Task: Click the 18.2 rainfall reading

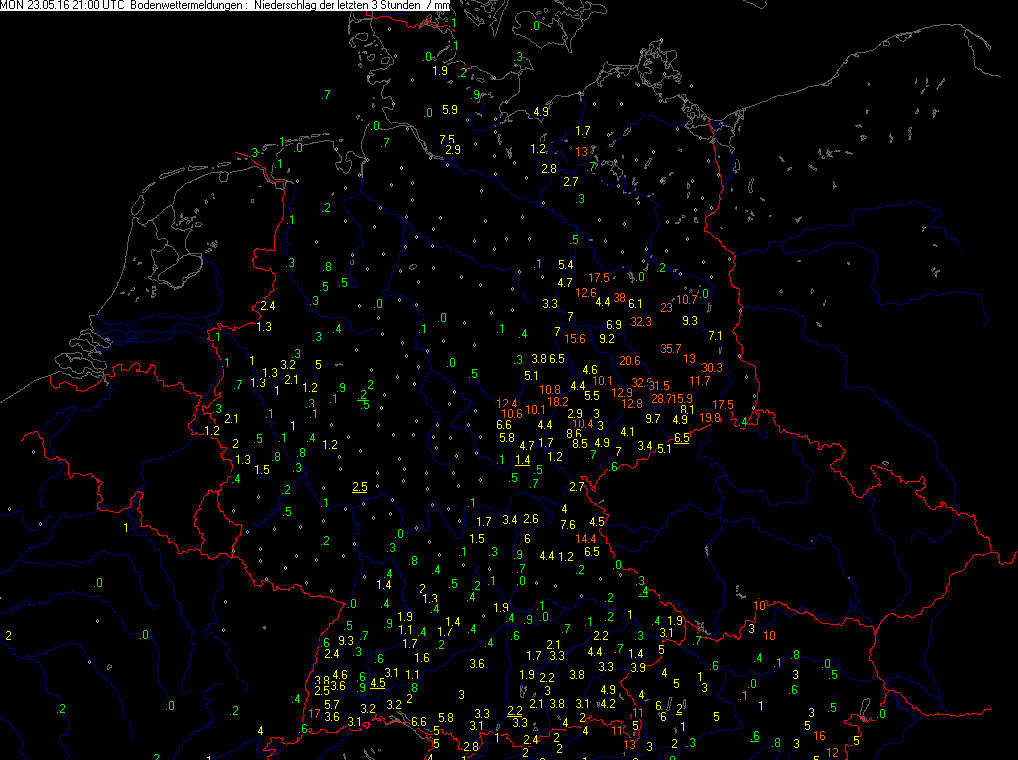Action: coord(557,402)
